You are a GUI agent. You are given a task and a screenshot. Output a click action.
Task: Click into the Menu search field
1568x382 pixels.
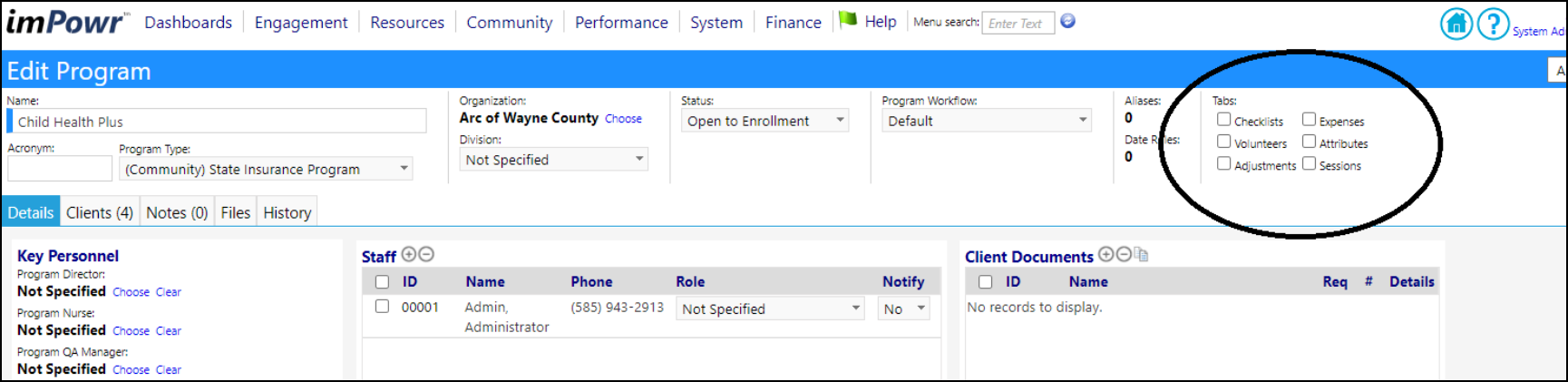(1018, 23)
